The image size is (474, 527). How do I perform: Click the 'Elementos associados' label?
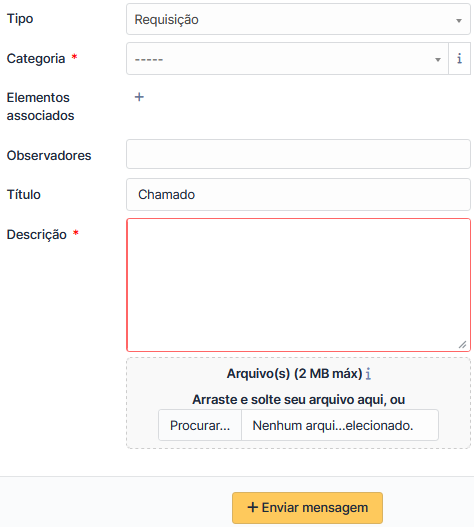click(x=40, y=107)
